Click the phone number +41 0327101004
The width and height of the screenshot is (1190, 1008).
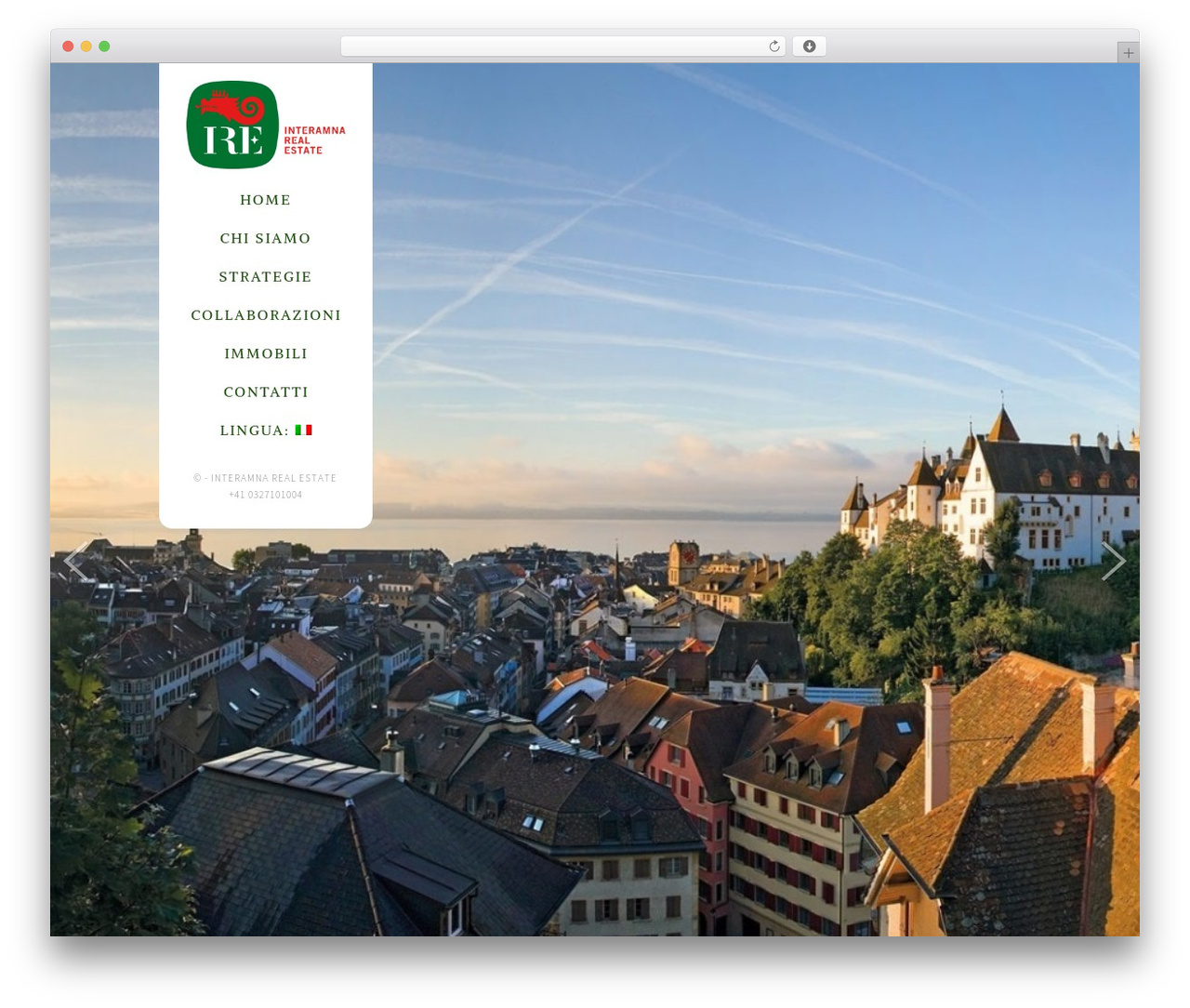coord(266,495)
